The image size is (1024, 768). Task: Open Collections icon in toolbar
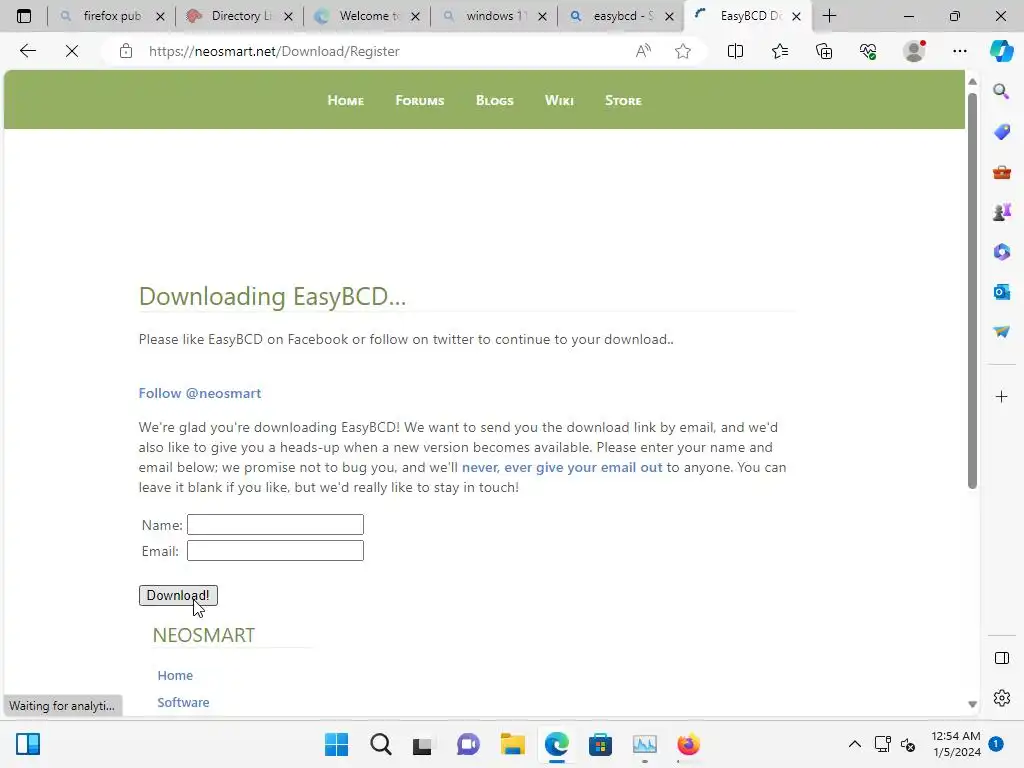[824, 51]
